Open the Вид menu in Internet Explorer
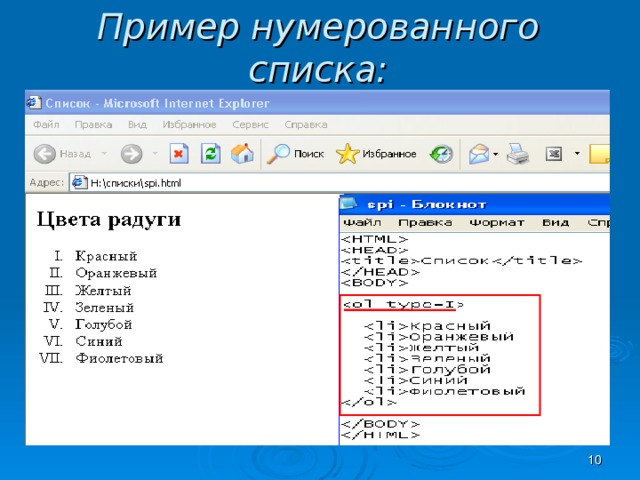 pos(137,124)
